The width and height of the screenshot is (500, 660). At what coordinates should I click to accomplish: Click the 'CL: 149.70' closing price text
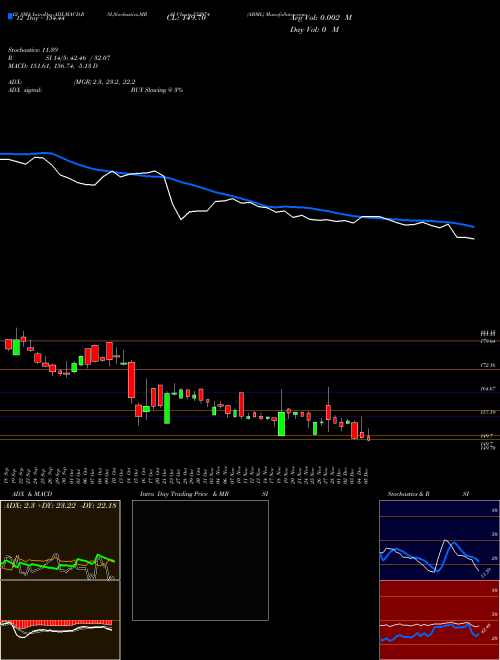point(186,18)
